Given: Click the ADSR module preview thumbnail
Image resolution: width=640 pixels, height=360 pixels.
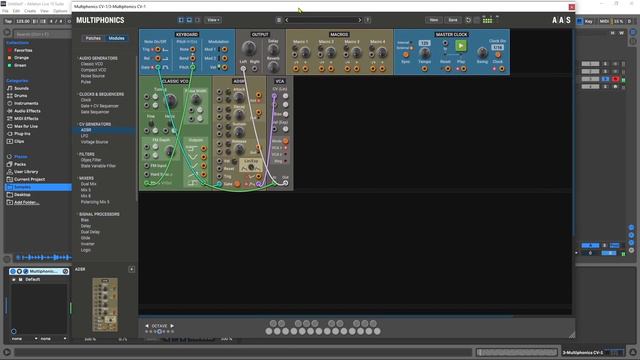Looking at the screenshot, I should [105, 304].
